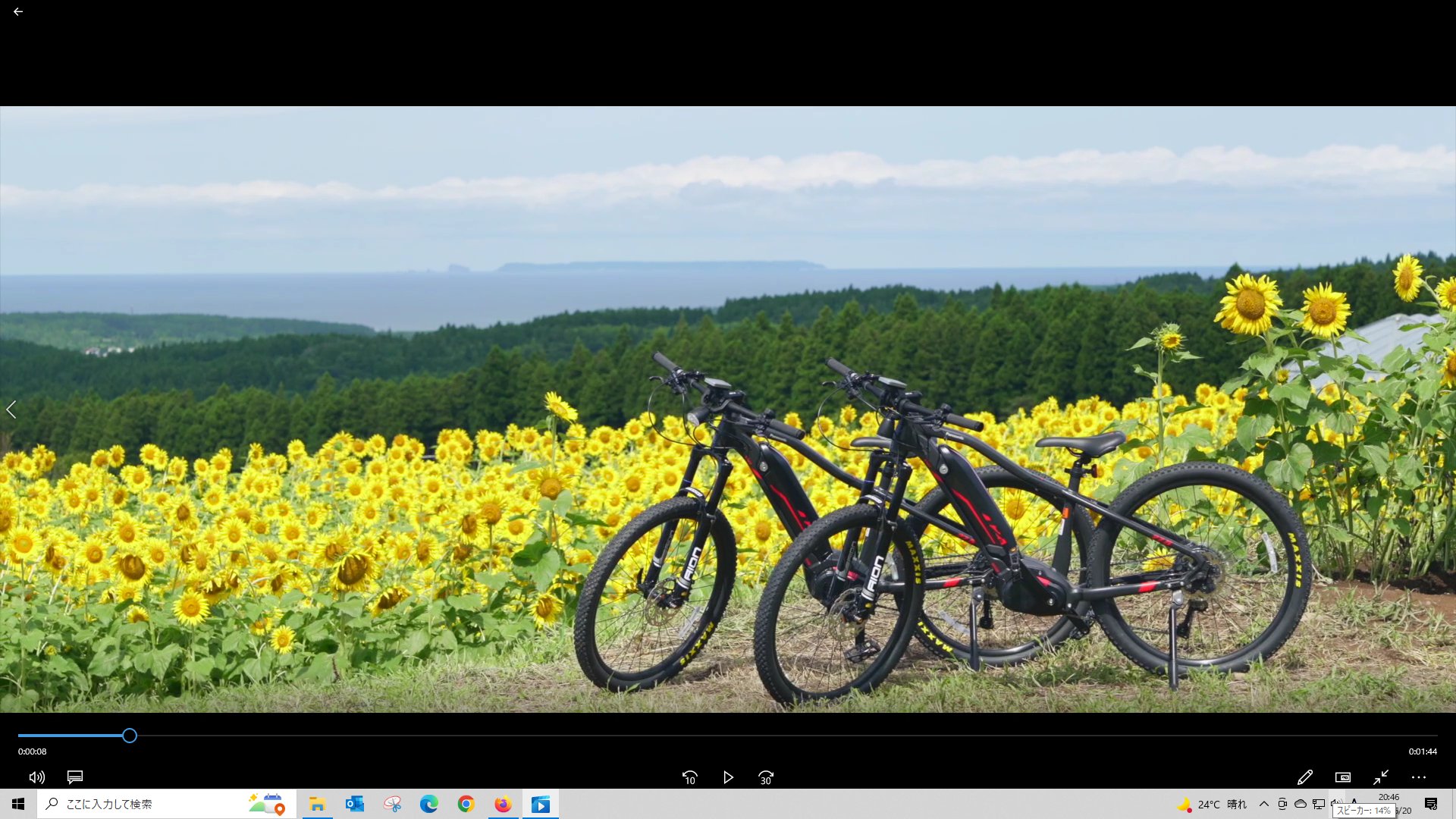Open the more options ellipsis menu
Viewport: 1456px width, 819px height.
click(x=1419, y=777)
